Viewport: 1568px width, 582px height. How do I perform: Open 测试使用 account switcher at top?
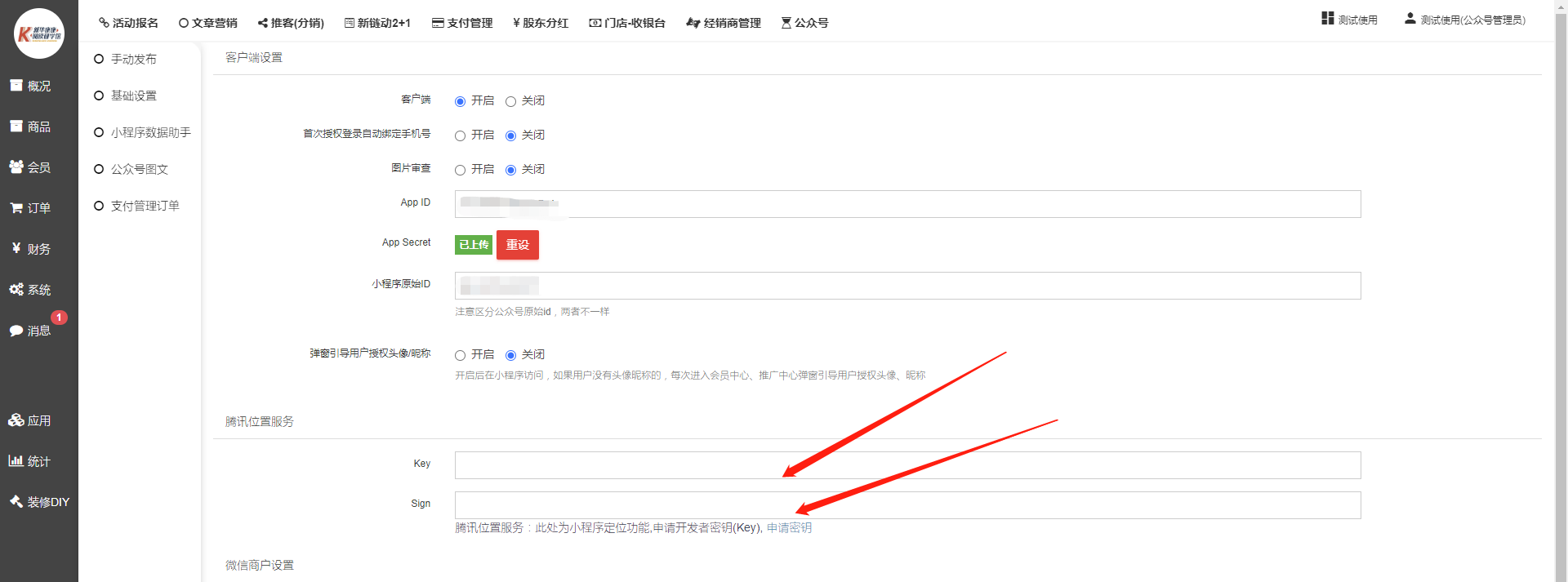1350,20
